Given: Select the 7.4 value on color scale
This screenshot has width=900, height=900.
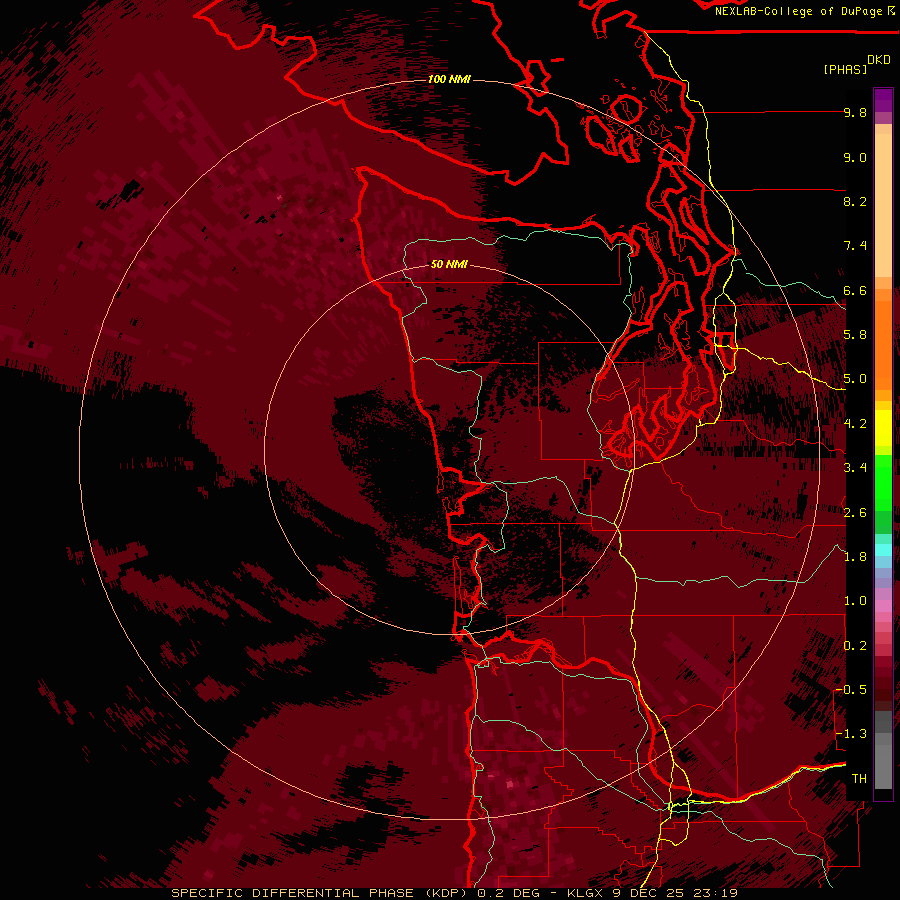Looking at the screenshot, I should point(855,246).
